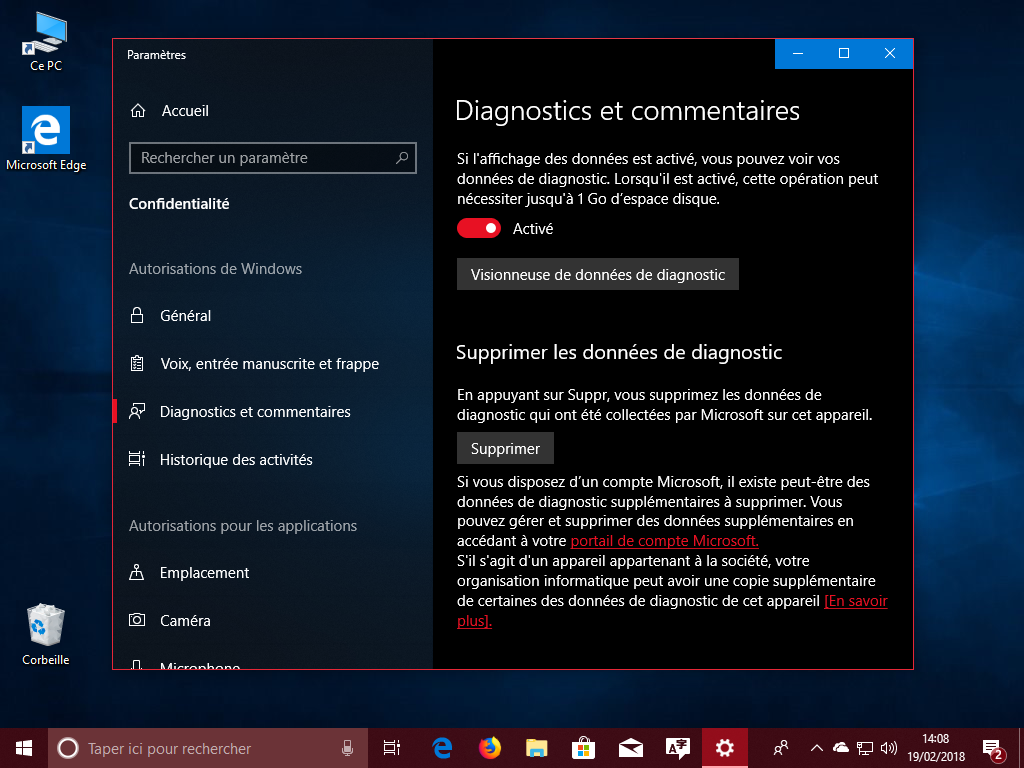Image resolution: width=1024 pixels, height=768 pixels.
Task: Click the Supprimer button
Action: tap(505, 449)
